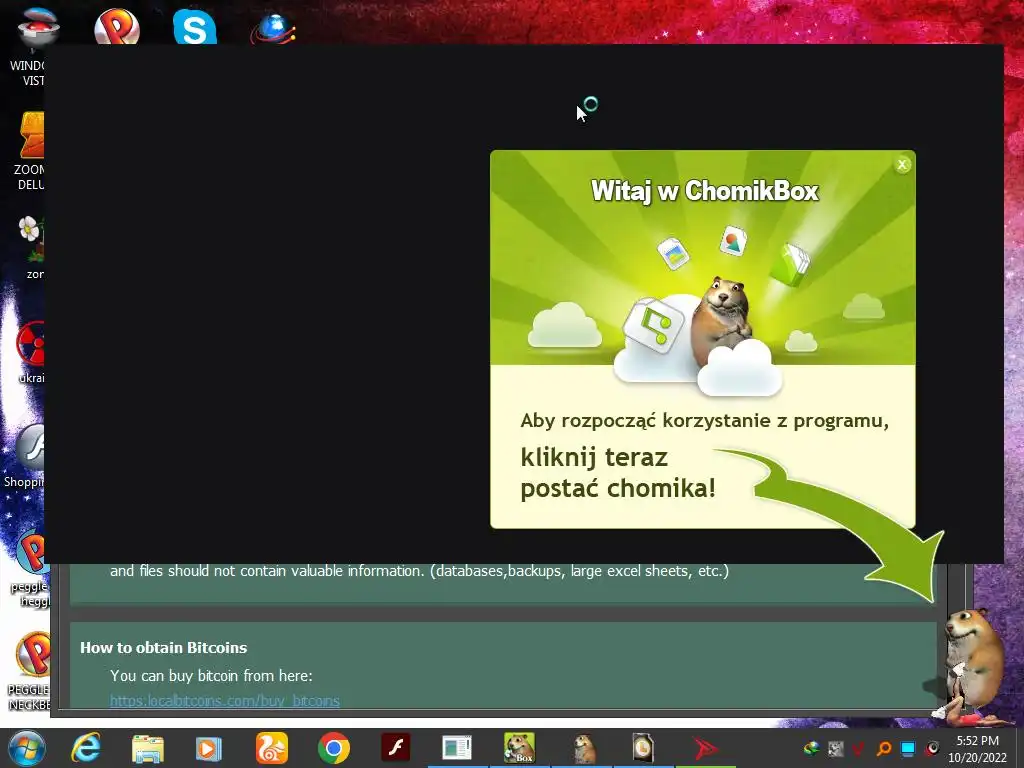Click the red V tray icon

click(x=859, y=748)
